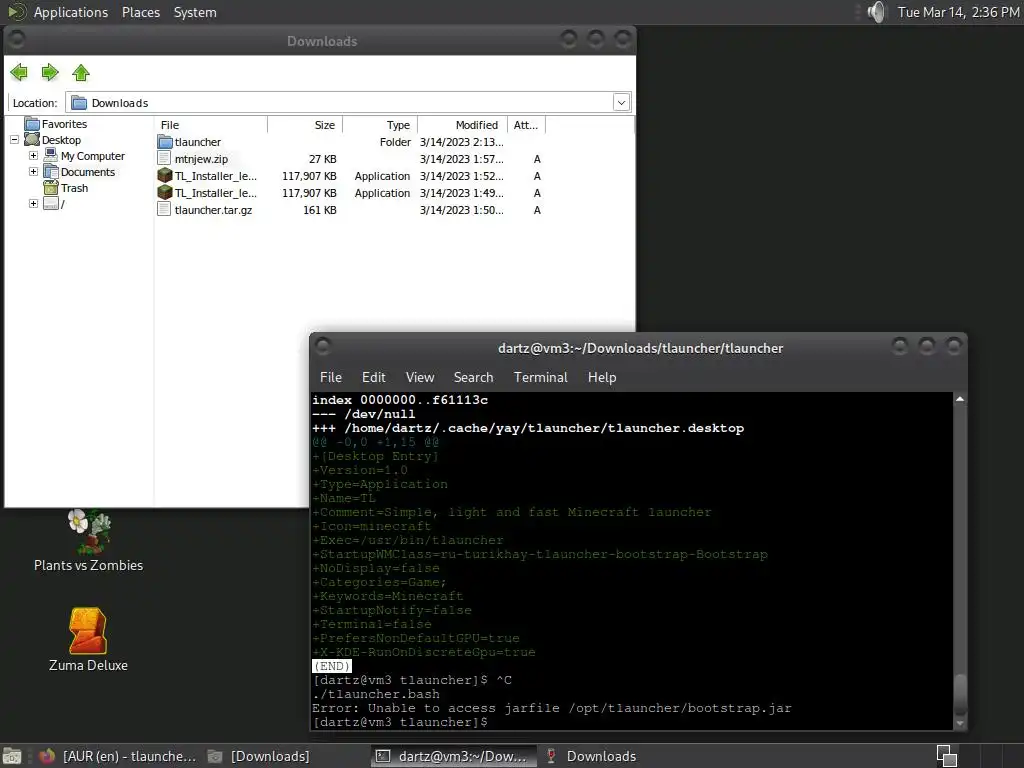Viewport: 1024px width, 768px height.
Task: Select the root drive icon in tree
Action: coord(51,204)
